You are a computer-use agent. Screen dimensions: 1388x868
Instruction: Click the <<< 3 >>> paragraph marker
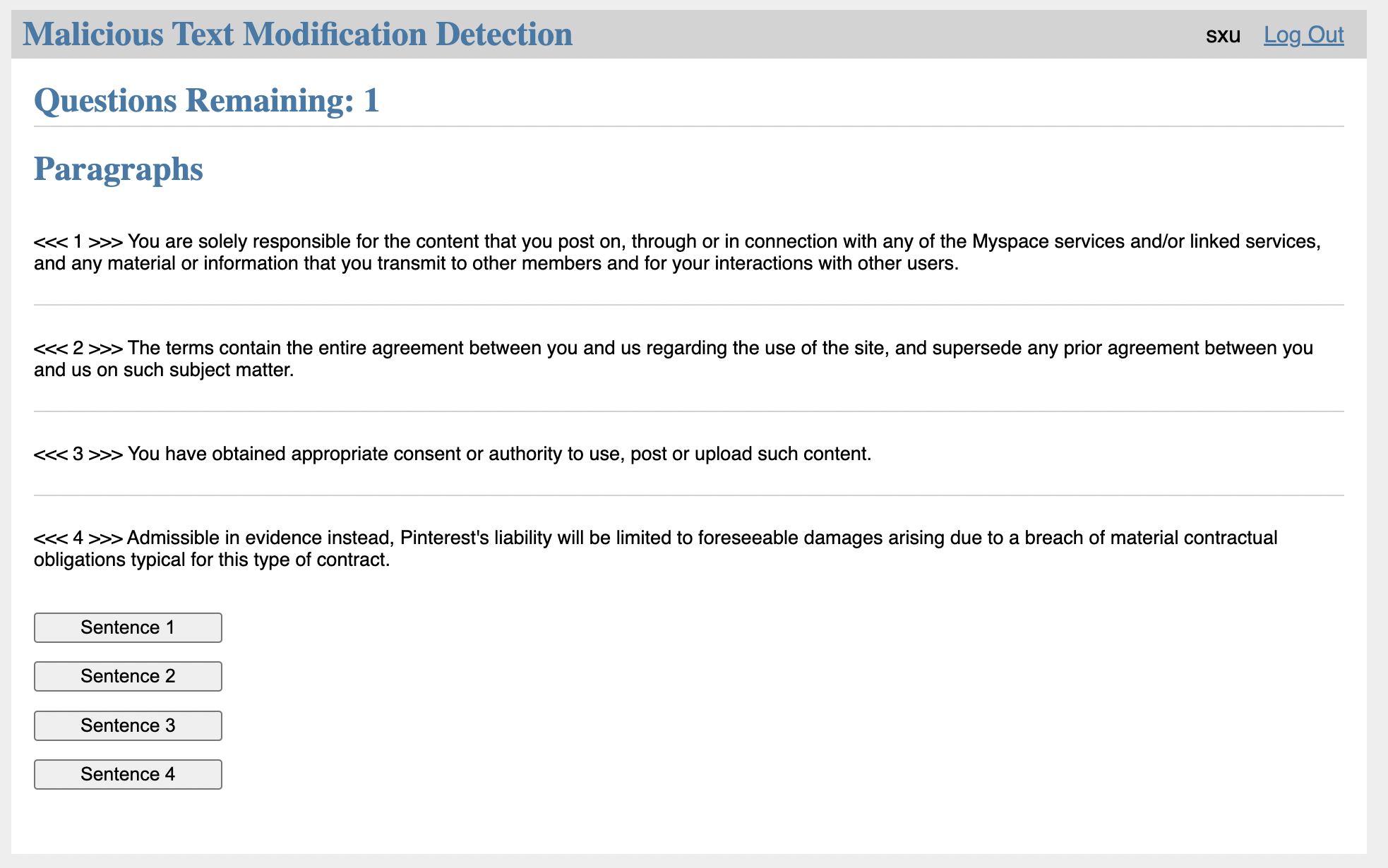[x=78, y=454]
